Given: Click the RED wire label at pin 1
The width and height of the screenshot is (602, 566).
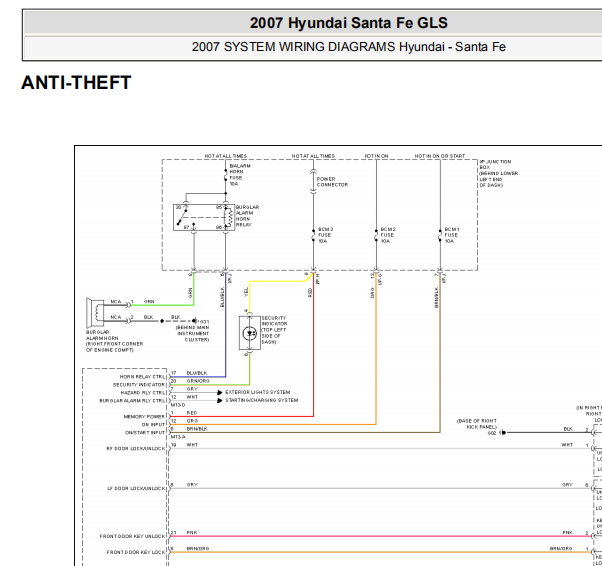Looking at the screenshot, I should pos(192,413).
